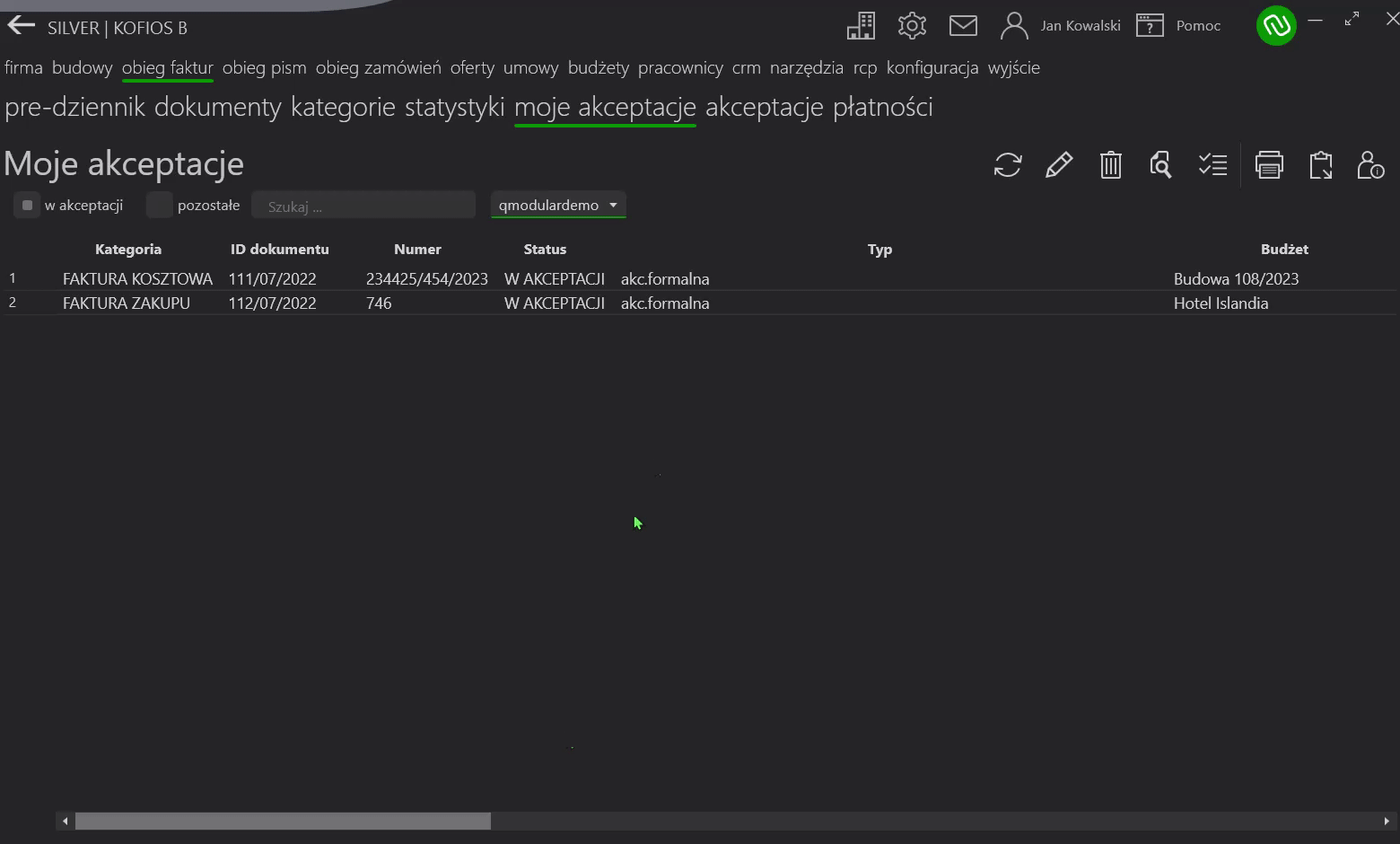
Task: Open the 'budowy' menu
Action: pos(83,67)
